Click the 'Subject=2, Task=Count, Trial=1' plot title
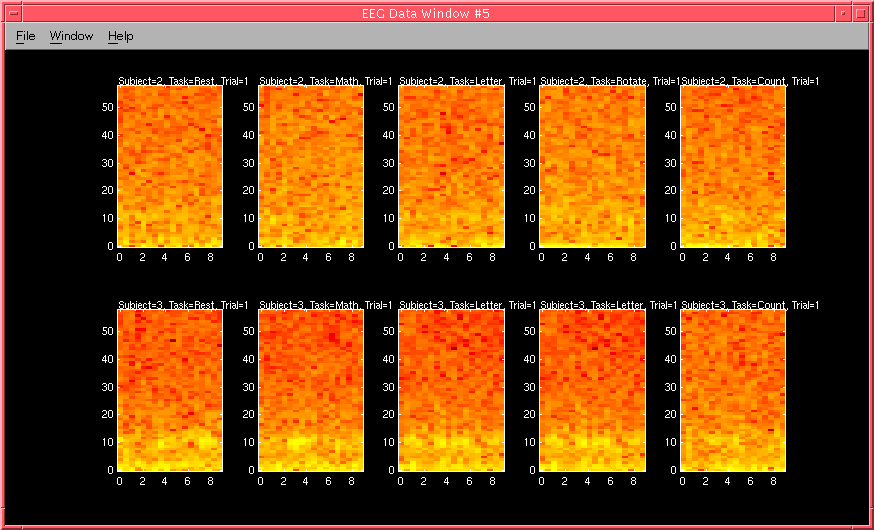Viewport: 874px width, 530px height. (750, 81)
